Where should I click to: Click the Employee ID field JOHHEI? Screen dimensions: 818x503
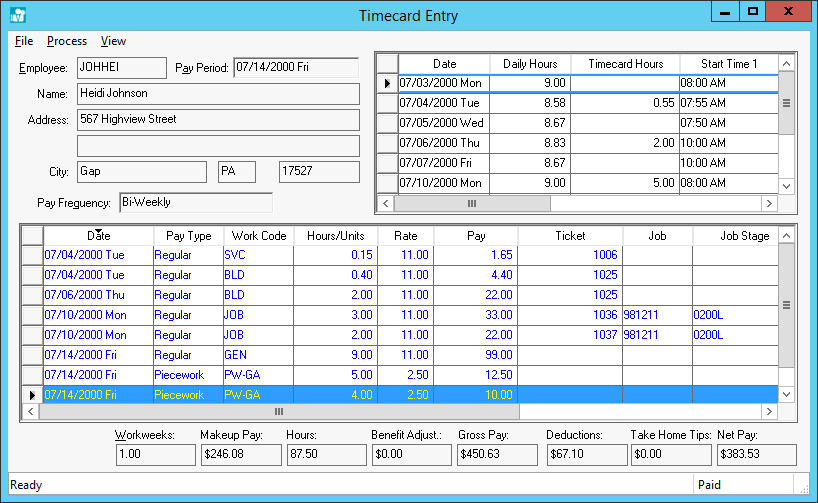pos(121,68)
